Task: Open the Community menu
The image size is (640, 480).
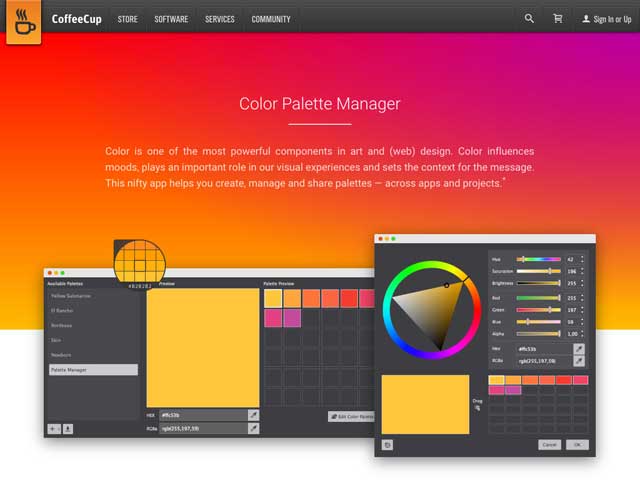Action: [x=271, y=19]
